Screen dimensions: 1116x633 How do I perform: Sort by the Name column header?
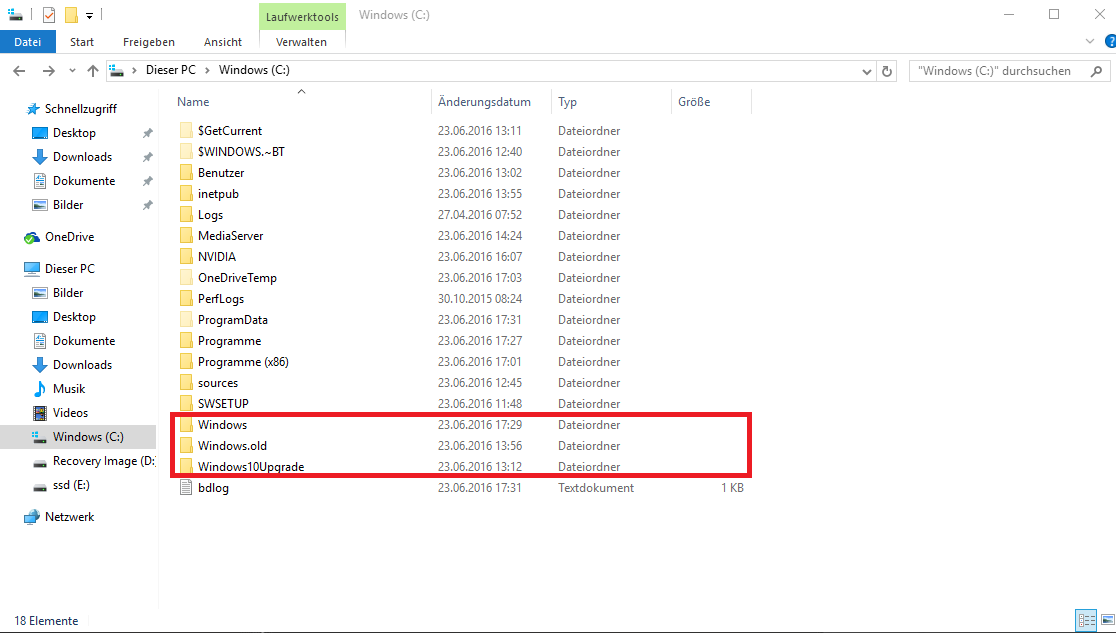pyautogui.click(x=193, y=102)
